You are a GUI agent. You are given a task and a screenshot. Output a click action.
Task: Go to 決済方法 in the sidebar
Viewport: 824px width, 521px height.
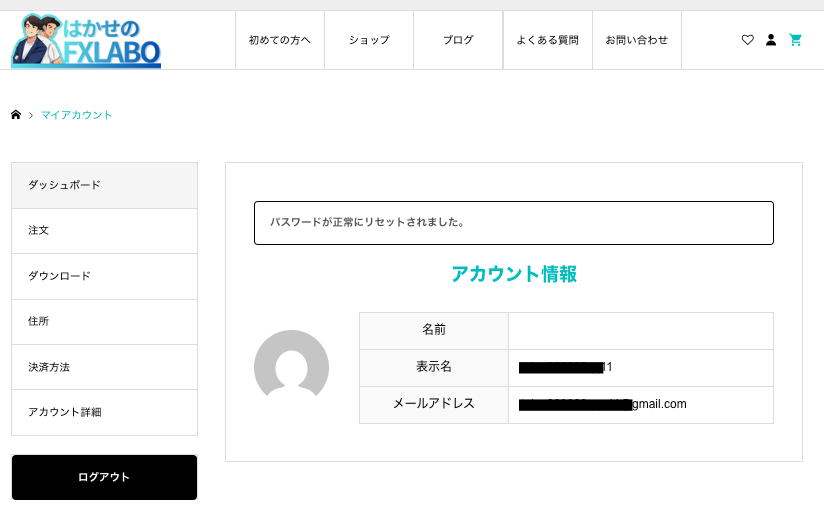point(104,367)
